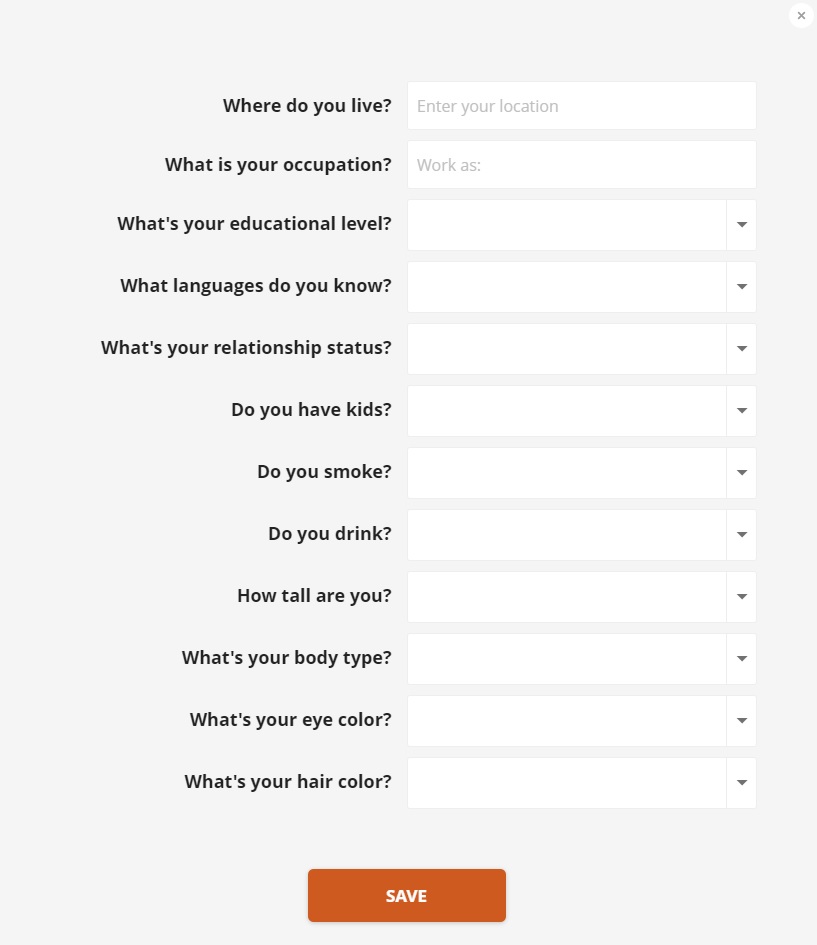Expand the body type dropdown arrow
This screenshot has width=817, height=945.
point(742,659)
